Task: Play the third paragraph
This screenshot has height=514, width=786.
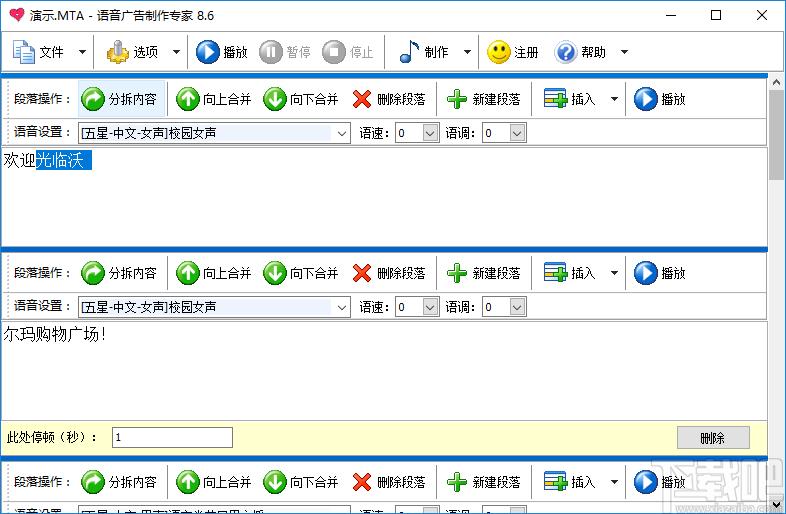Action: [x=660, y=482]
